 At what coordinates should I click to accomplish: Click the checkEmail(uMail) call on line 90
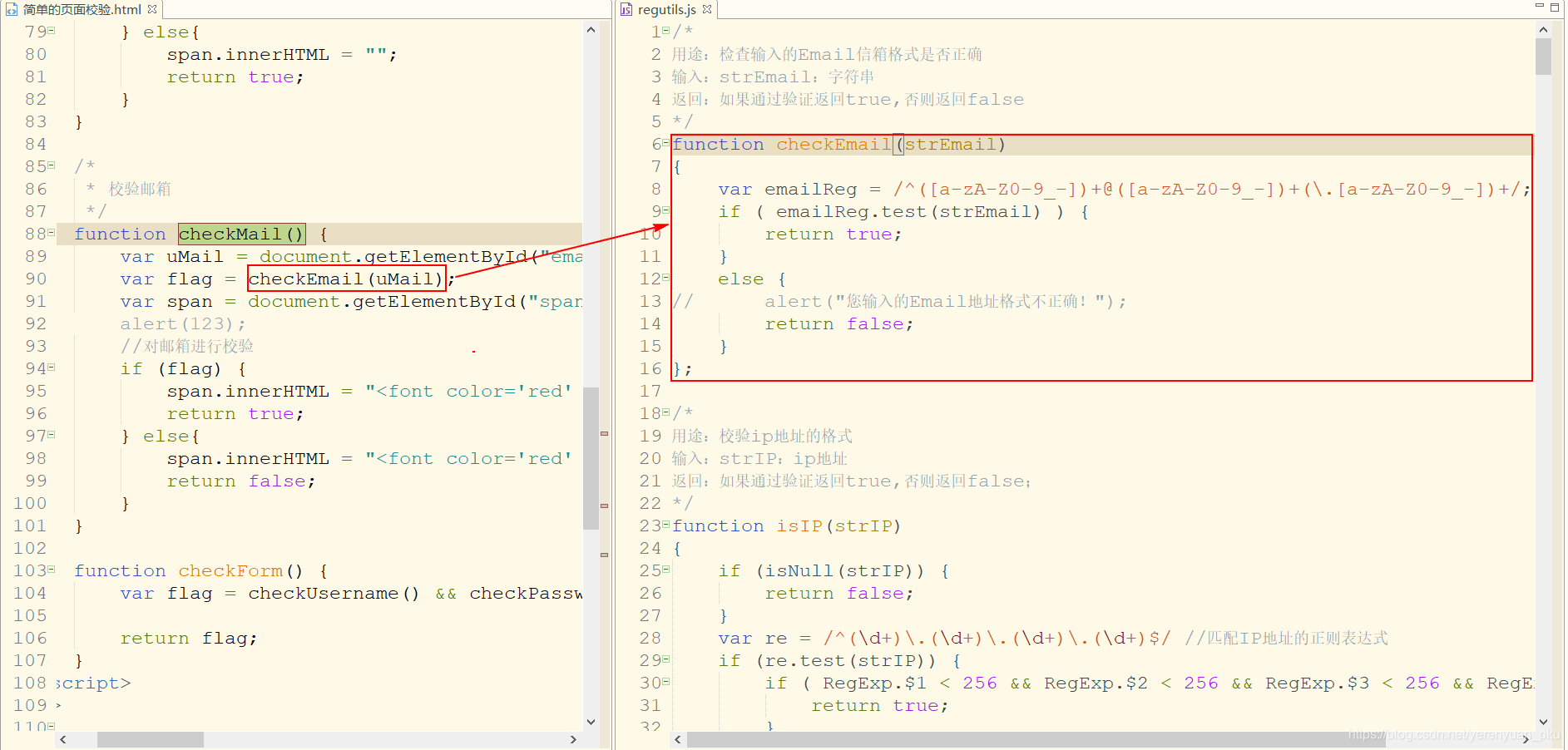tap(346, 279)
